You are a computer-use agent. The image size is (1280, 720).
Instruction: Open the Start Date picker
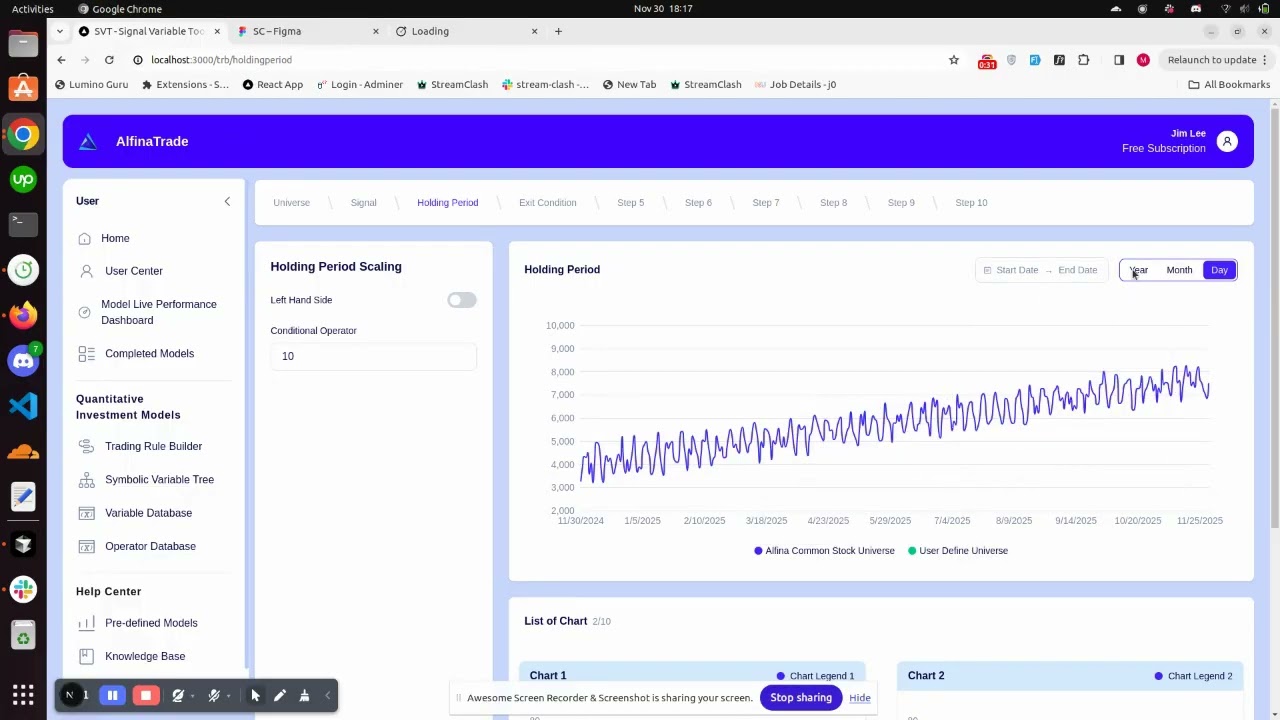[x=1017, y=270]
